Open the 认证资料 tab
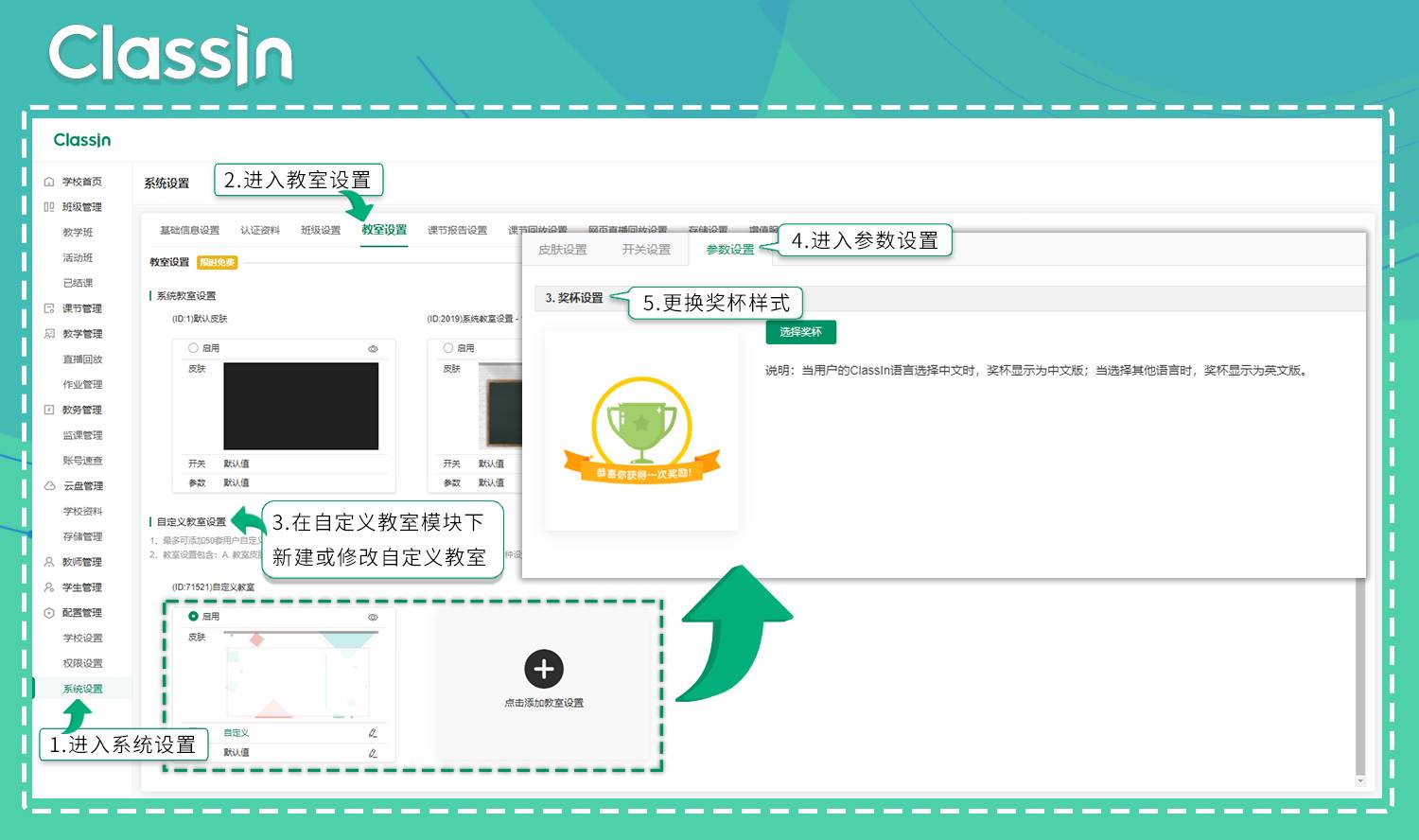This screenshot has height=840, width=1419. tap(260, 231)
